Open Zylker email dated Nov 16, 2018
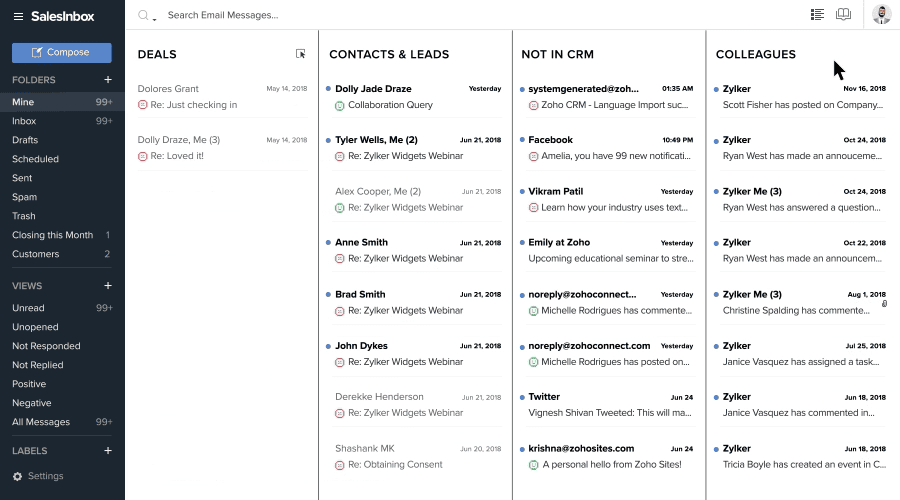 pyautogui.click(x=800, y=96)
